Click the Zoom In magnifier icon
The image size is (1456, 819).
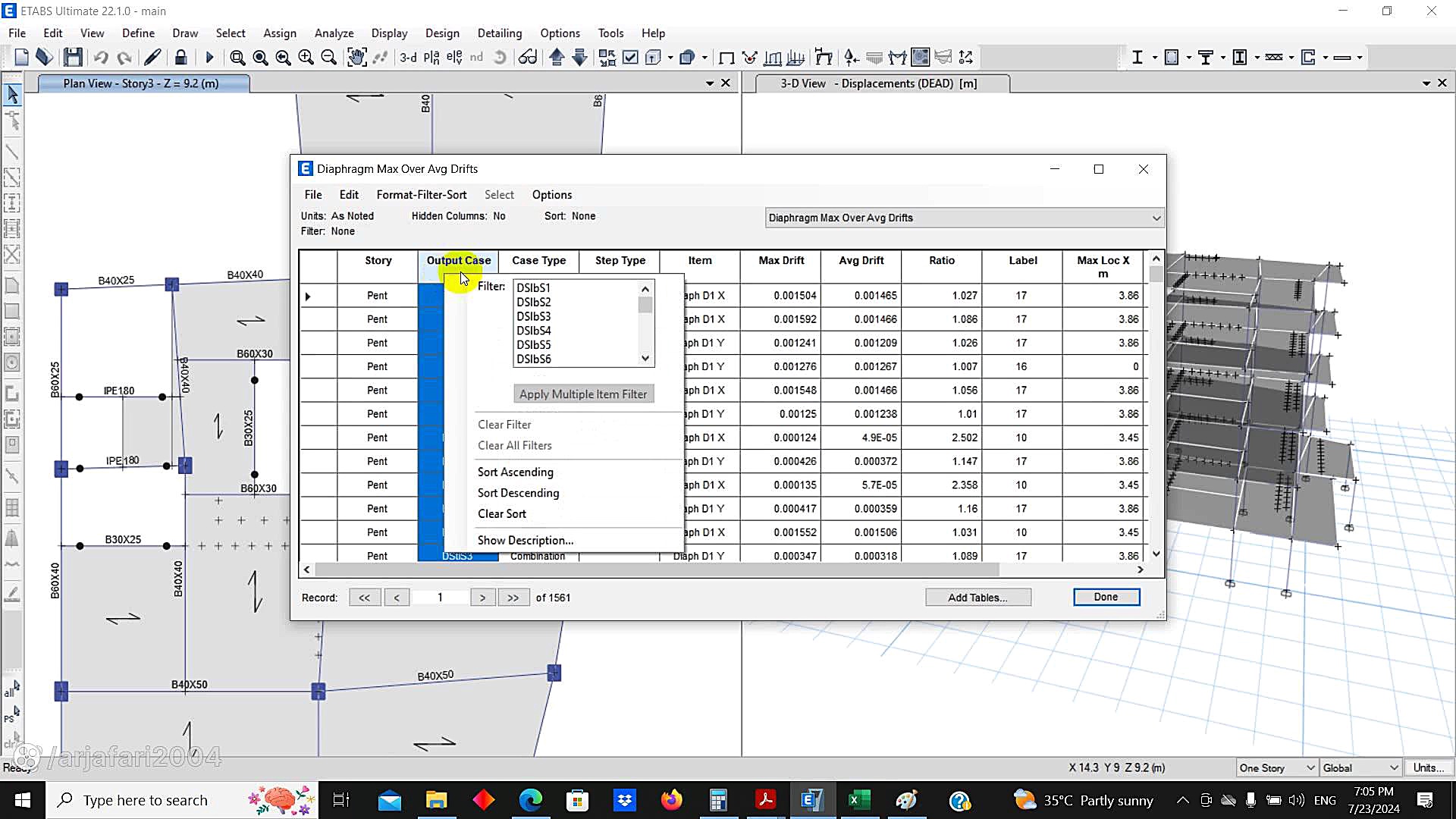306,58
